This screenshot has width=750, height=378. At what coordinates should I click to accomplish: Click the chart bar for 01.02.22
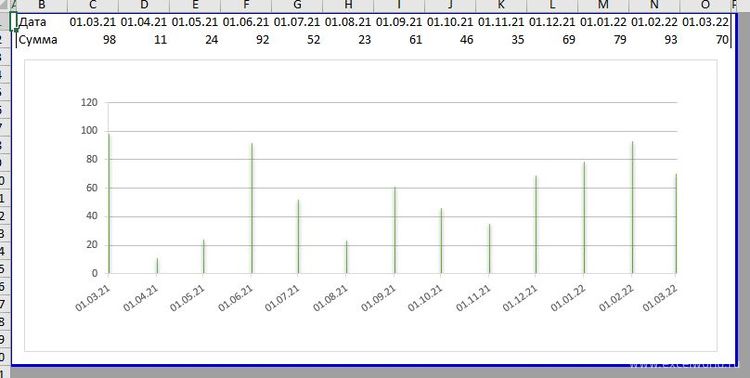632,207
